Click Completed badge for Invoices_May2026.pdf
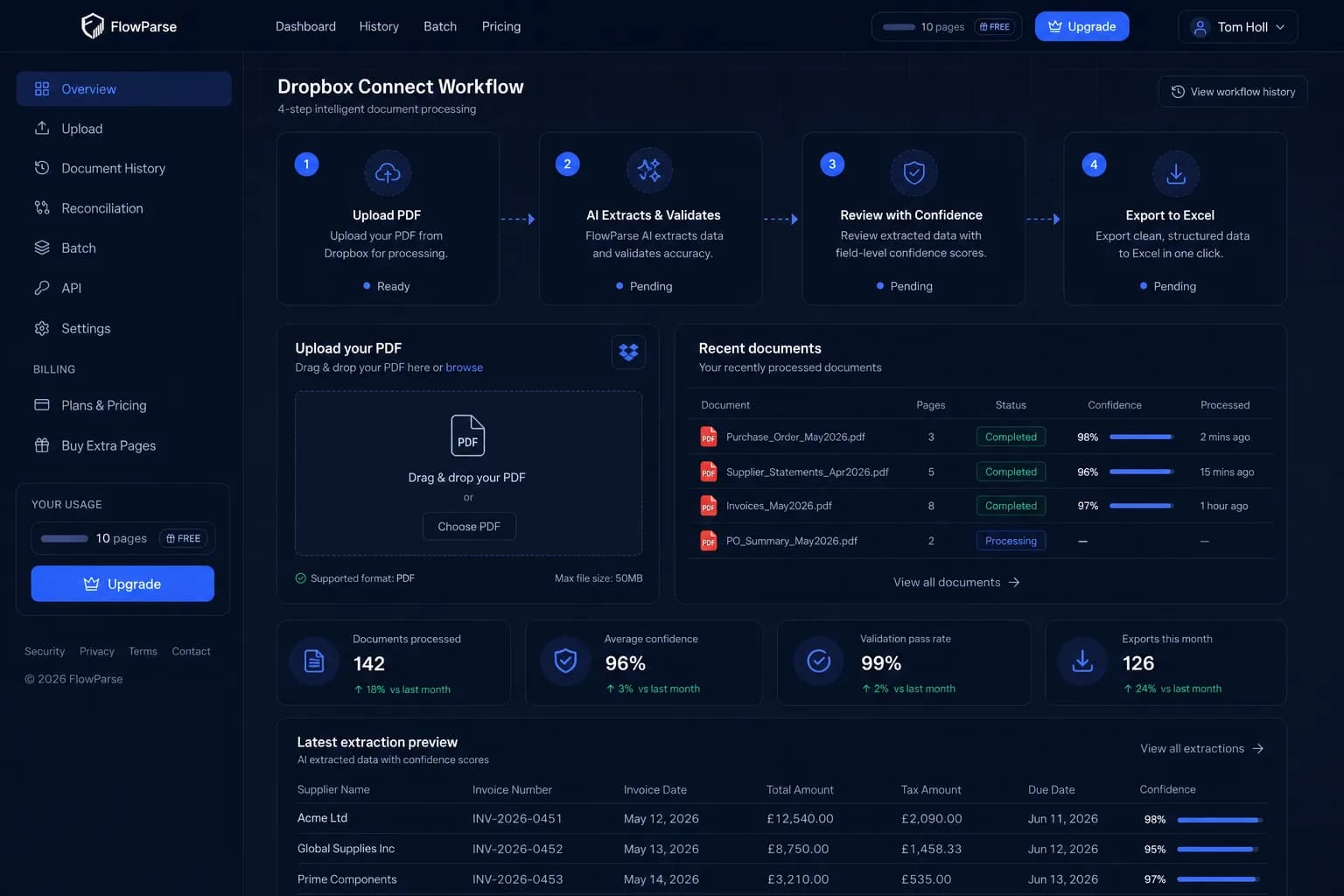1344x896 pixels. click(x=1011, y=506)
